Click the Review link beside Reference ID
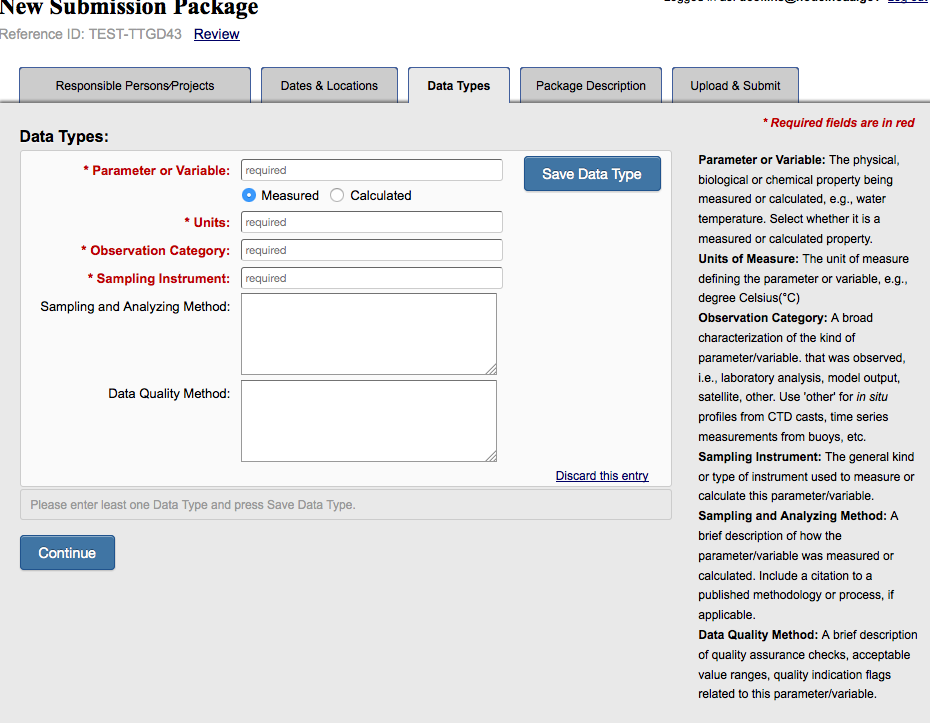Screen dimensions: 930x723 coord(217,34)
